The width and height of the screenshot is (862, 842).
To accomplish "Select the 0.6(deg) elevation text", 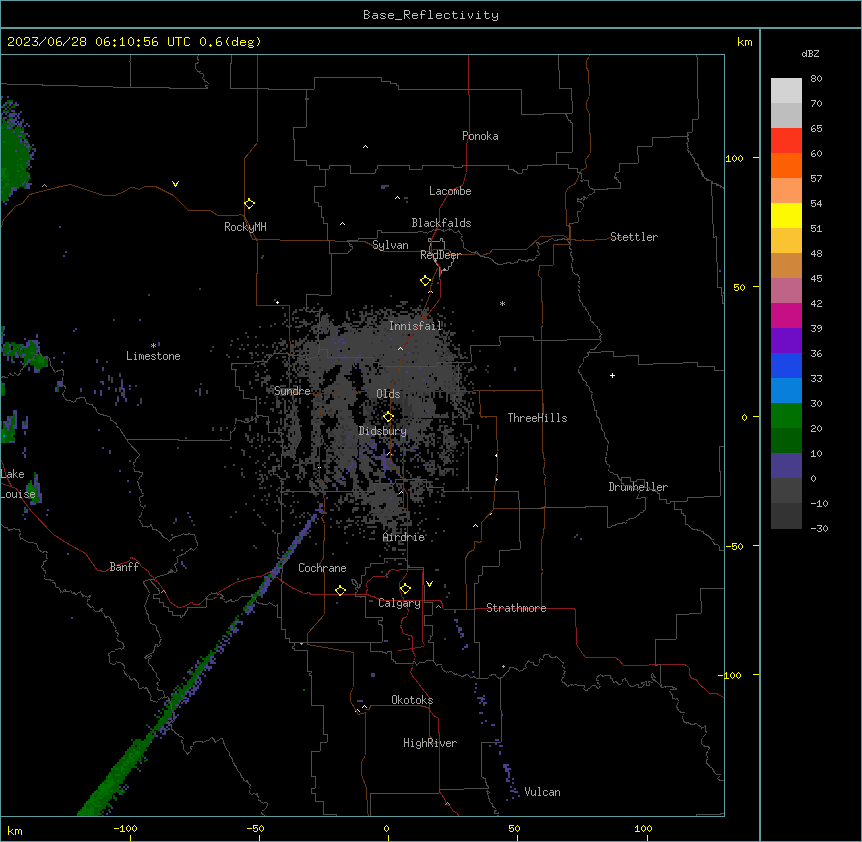I will click(x=230, y=42).
